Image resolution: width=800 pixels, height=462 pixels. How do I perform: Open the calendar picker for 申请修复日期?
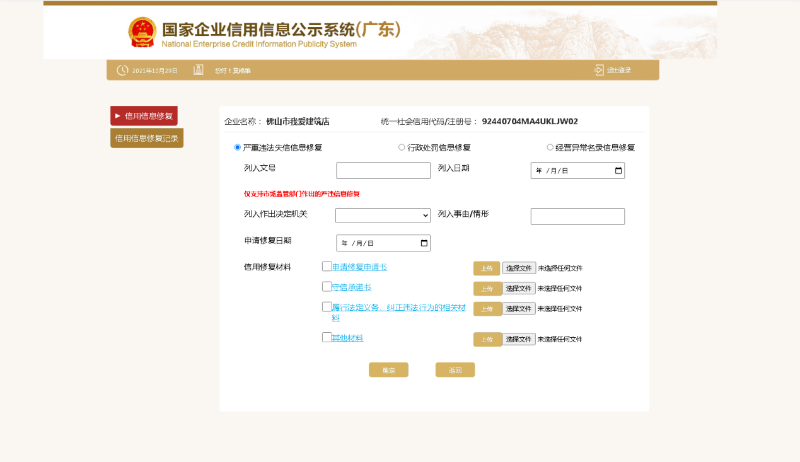point(424,243)
